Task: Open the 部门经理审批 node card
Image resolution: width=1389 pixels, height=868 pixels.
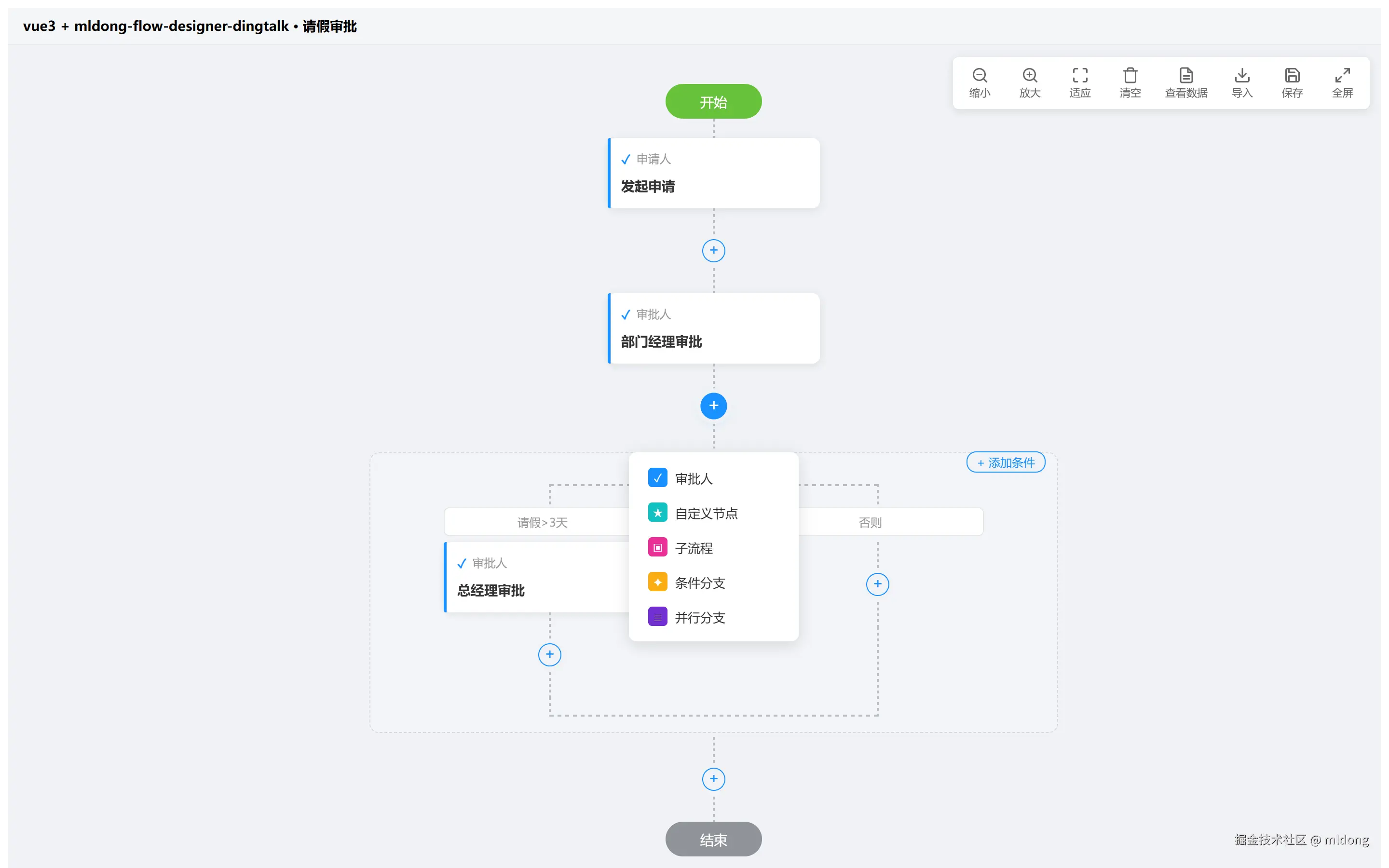Action: tap(713, 328)
